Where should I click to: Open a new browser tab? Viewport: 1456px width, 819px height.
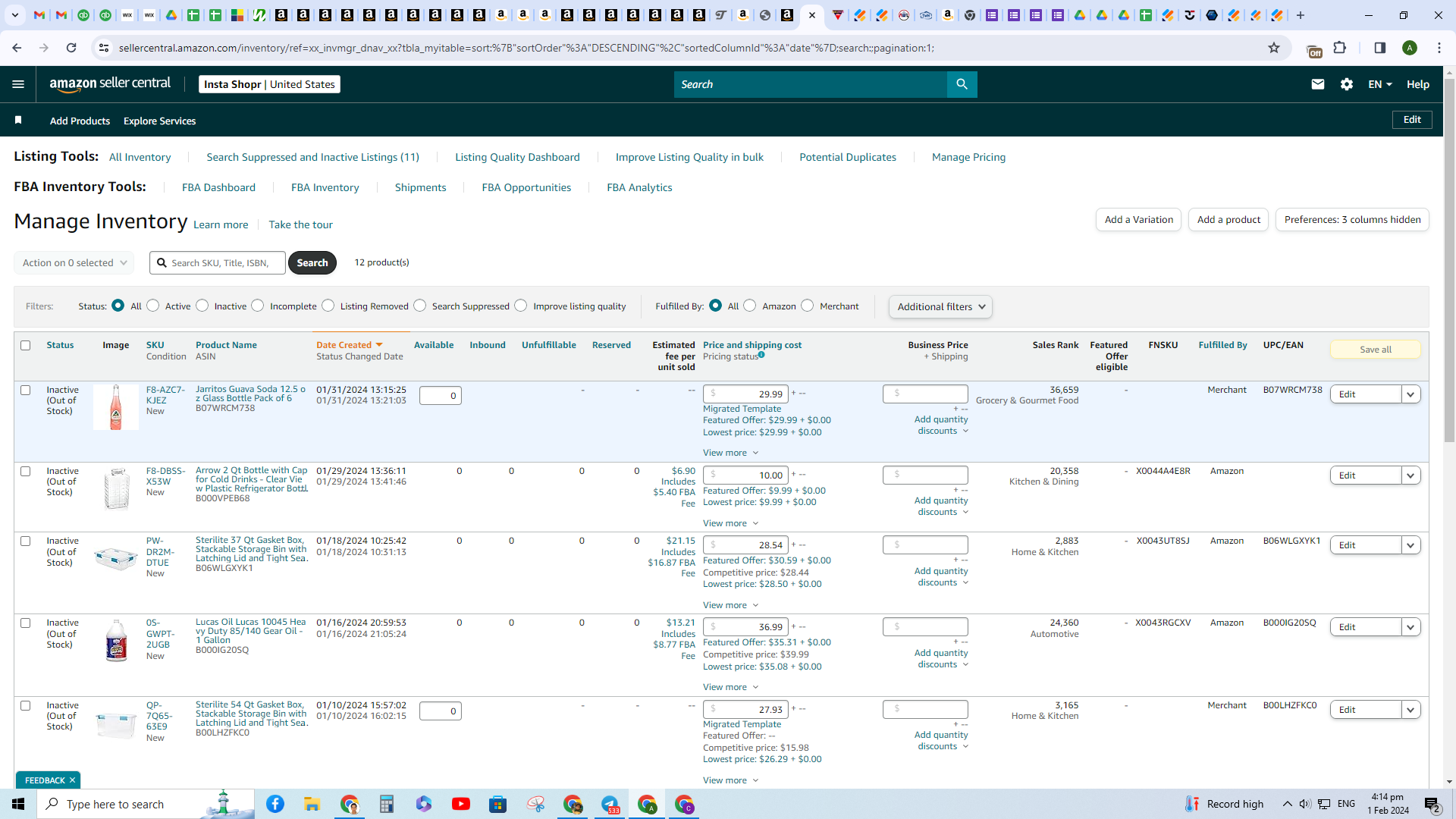pos(1301,15)
